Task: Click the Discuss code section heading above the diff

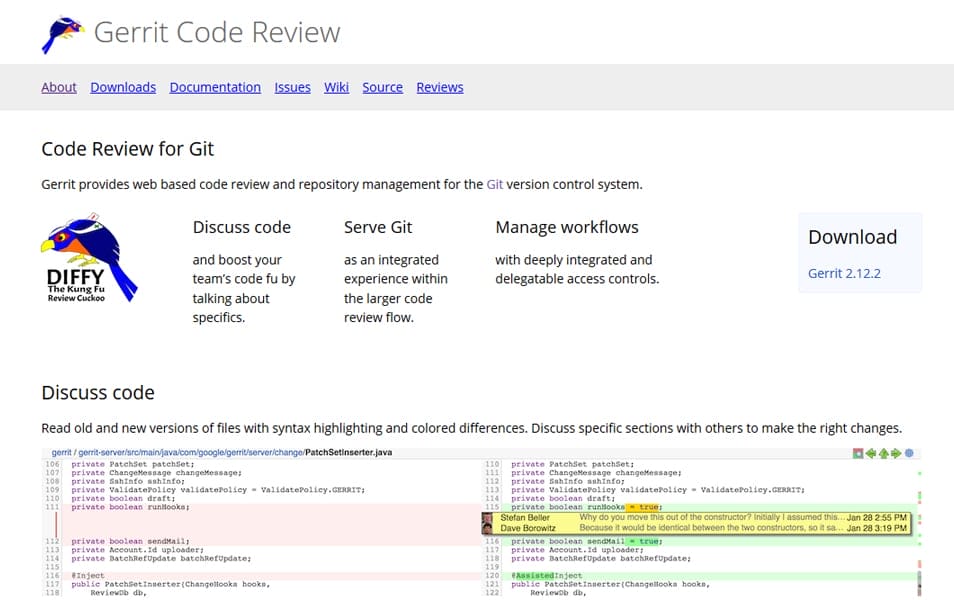Action: (x=98, y=393)
